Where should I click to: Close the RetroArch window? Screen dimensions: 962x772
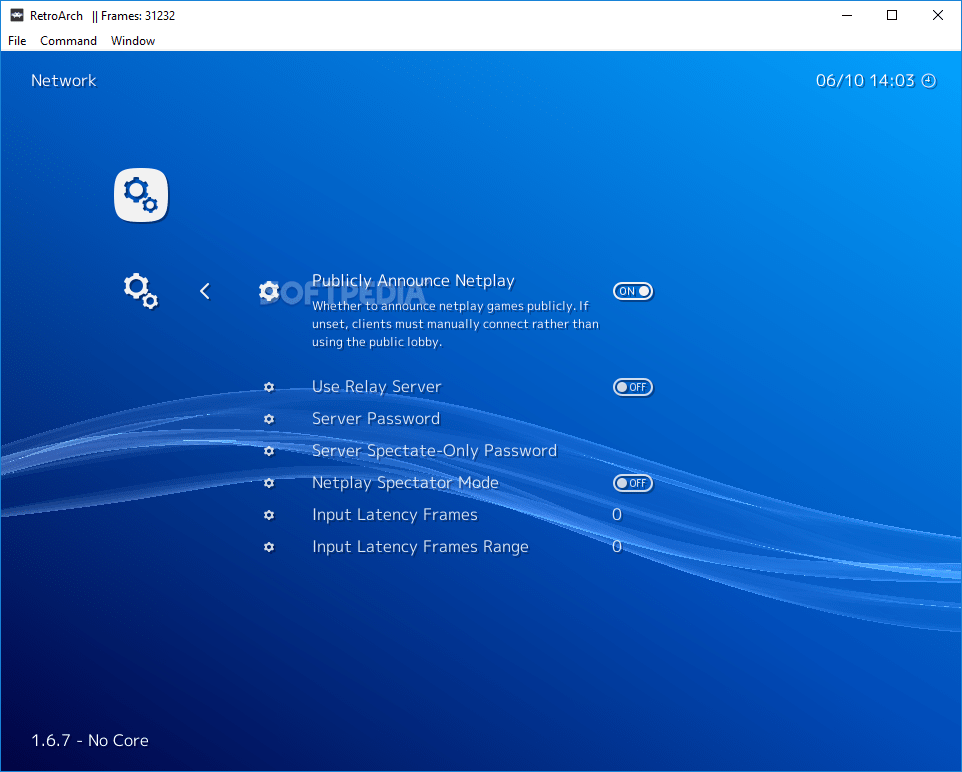(x=937, y=15)
